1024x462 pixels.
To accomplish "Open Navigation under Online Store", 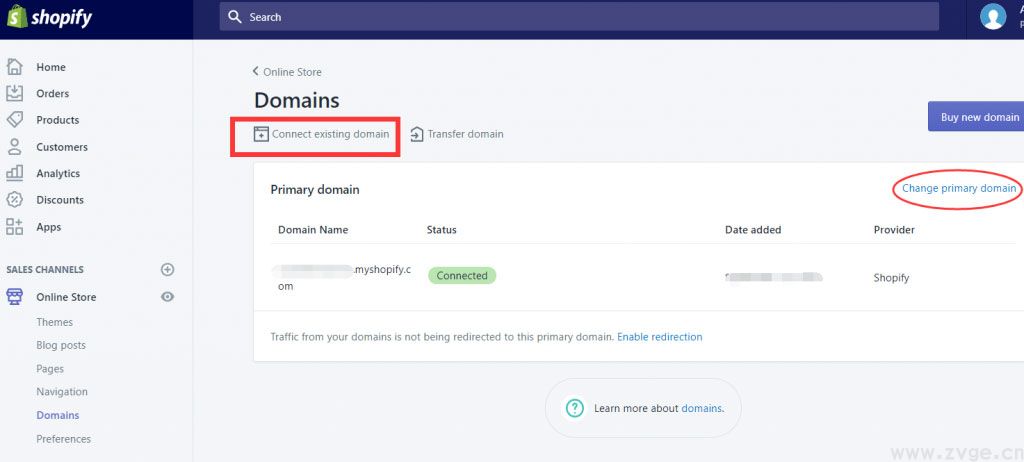I will (x=62, y=391).
